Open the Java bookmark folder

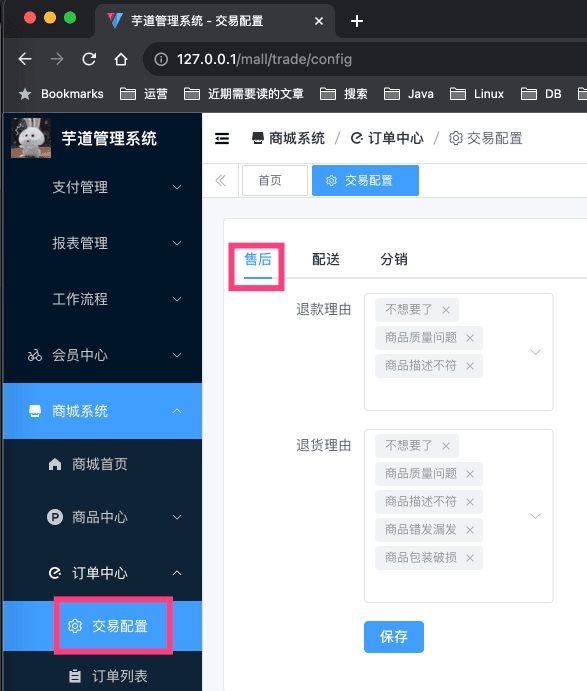(409, 94)
